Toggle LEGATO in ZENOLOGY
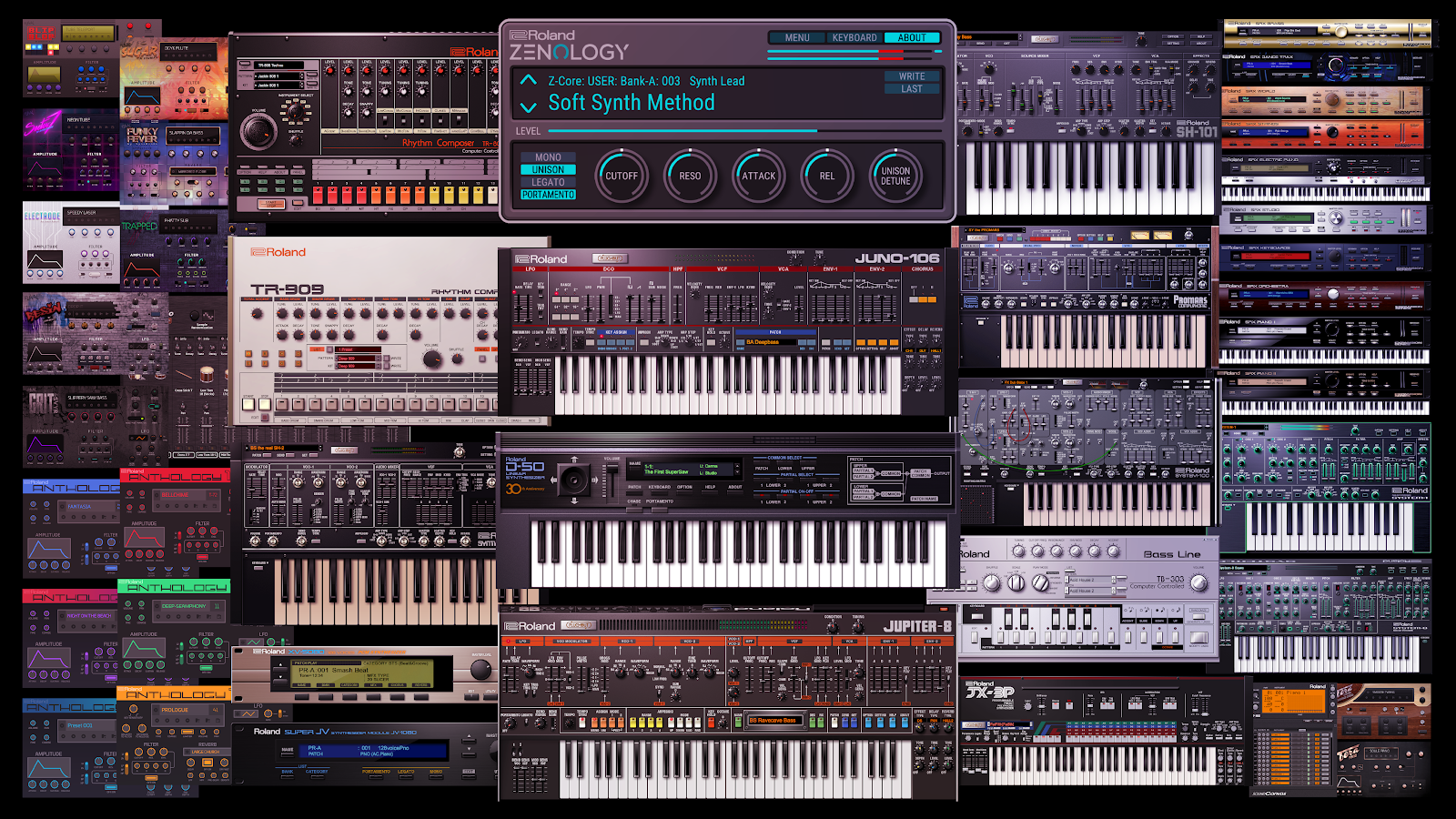 pyautogui.click(x=549, y=182)
